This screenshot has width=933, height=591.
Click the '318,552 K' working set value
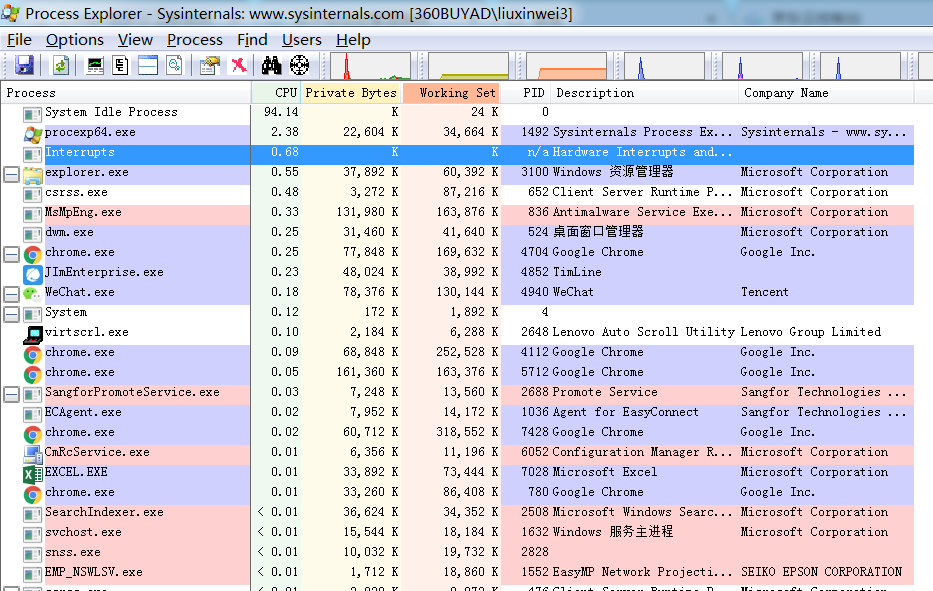[467, 432]
